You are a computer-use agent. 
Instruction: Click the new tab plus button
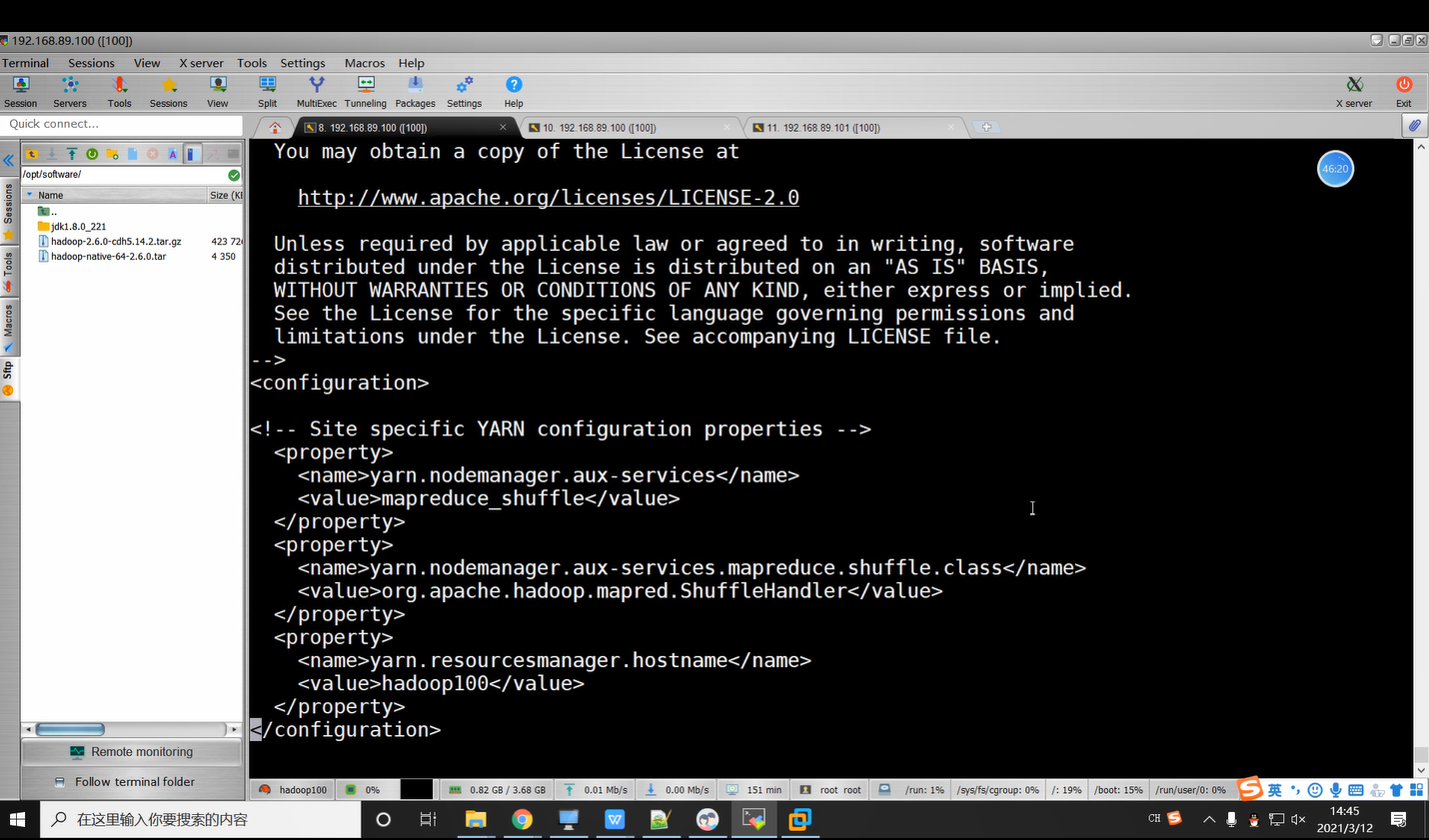(986, 127)
